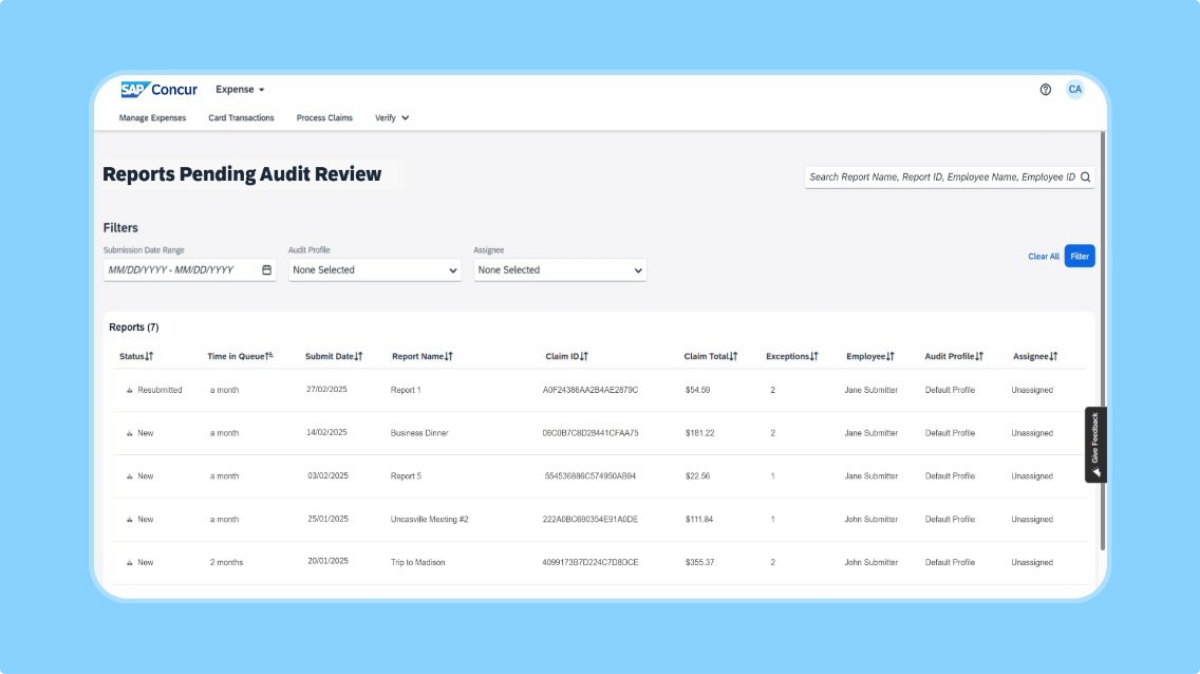The height and width of the screenshot is (674, 1200).
Task: Click the vertical page scrollbar
Action: click(1102, 340)
